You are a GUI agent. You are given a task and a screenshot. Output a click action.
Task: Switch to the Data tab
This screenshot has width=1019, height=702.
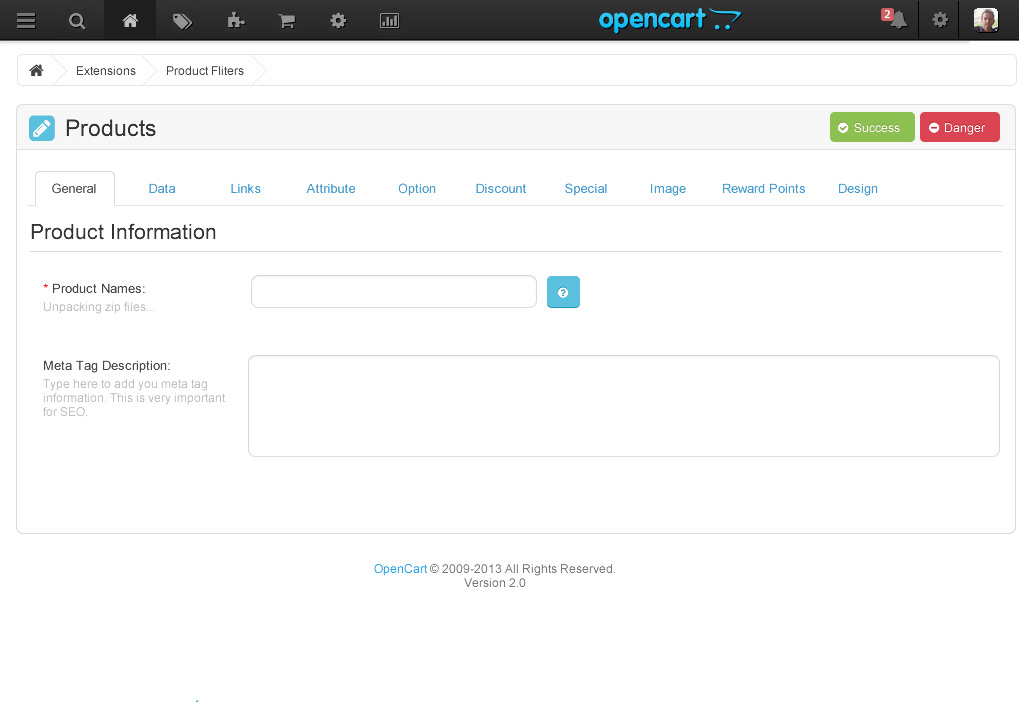(x=162, y=188)
